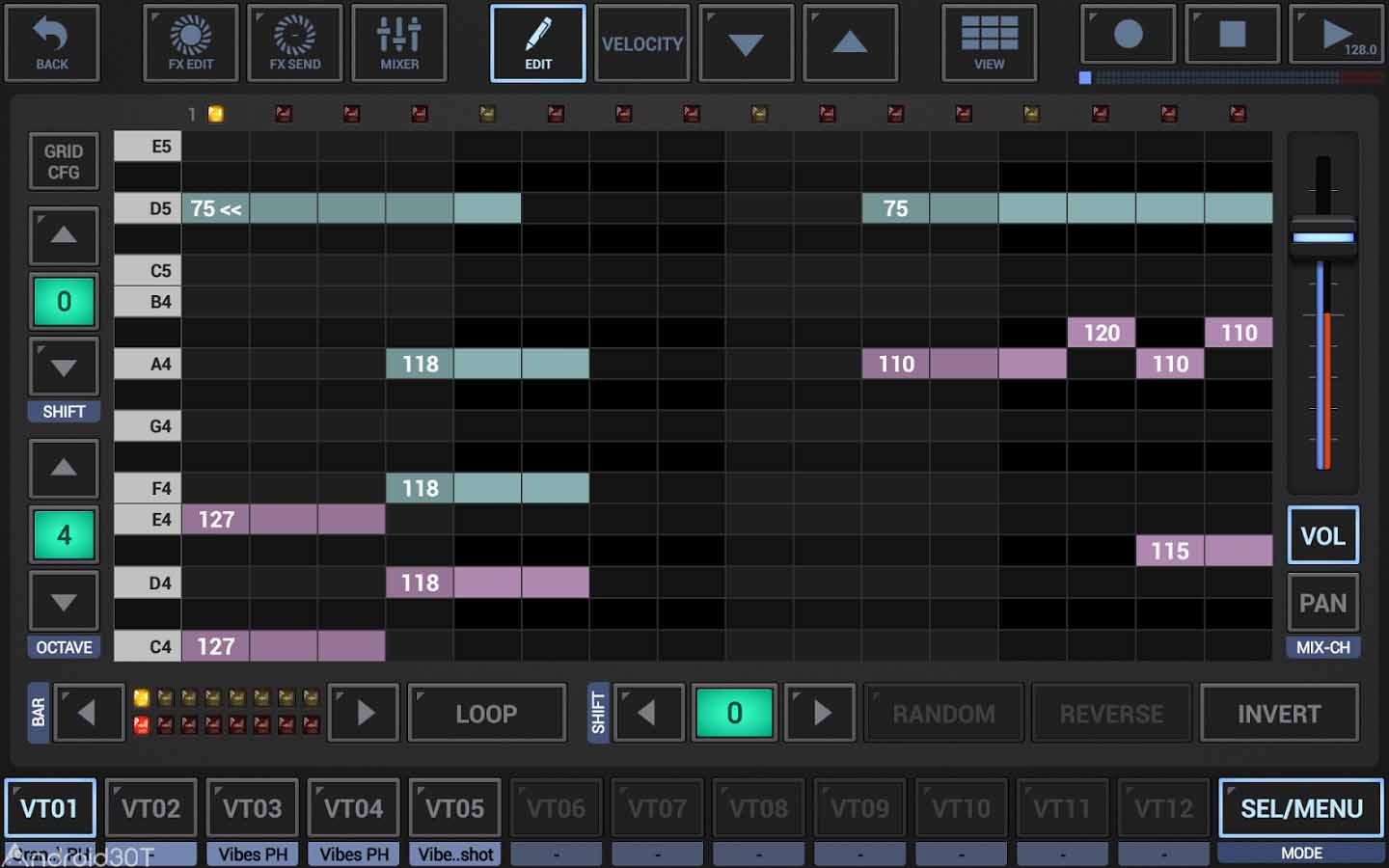
Task: Click the first red bar indicator in bottom row
Action: click(x=141, y=724)
